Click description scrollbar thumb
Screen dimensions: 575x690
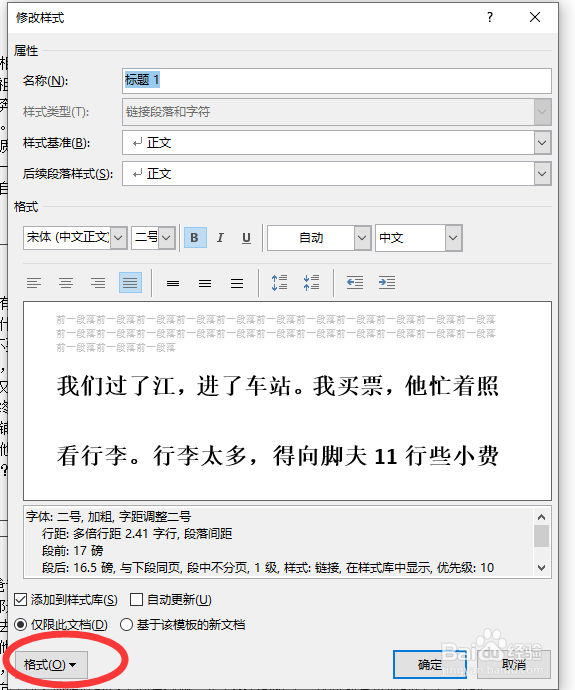tap(542, 536)
